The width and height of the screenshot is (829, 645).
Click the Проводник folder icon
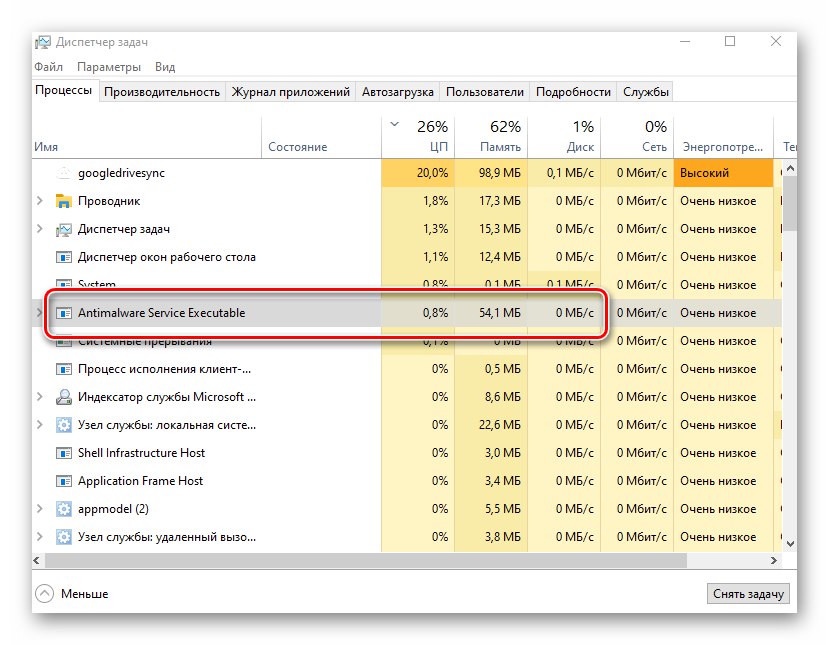[63, 201]
